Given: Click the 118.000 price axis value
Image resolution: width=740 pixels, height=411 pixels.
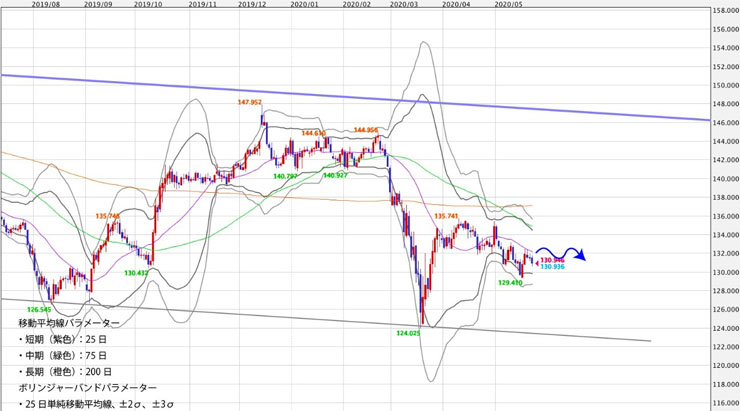Looking at the screenshot, I should pyautogui.click(x=726, y=384).
